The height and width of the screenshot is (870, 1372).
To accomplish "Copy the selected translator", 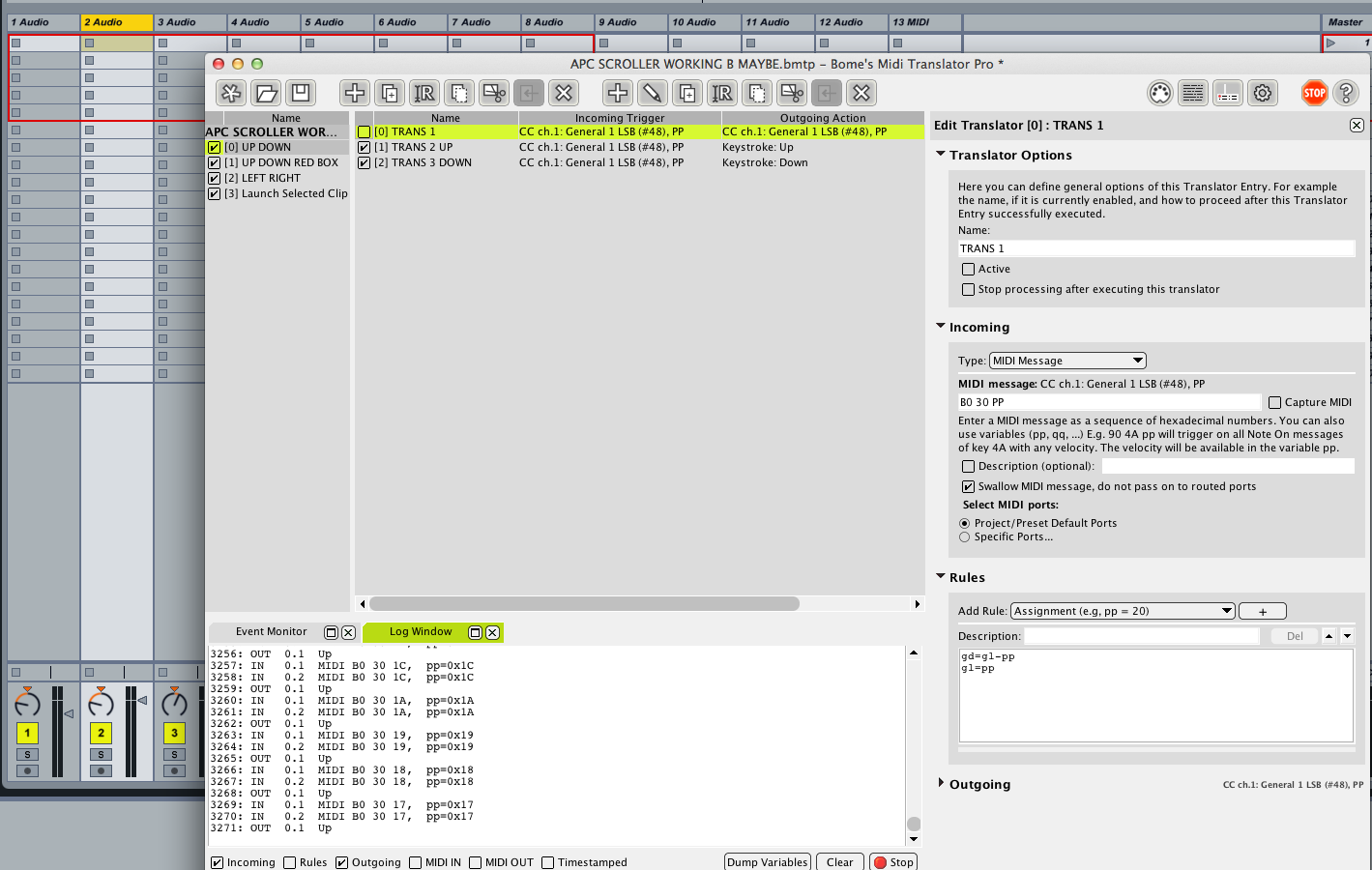I will coord(757,93).
